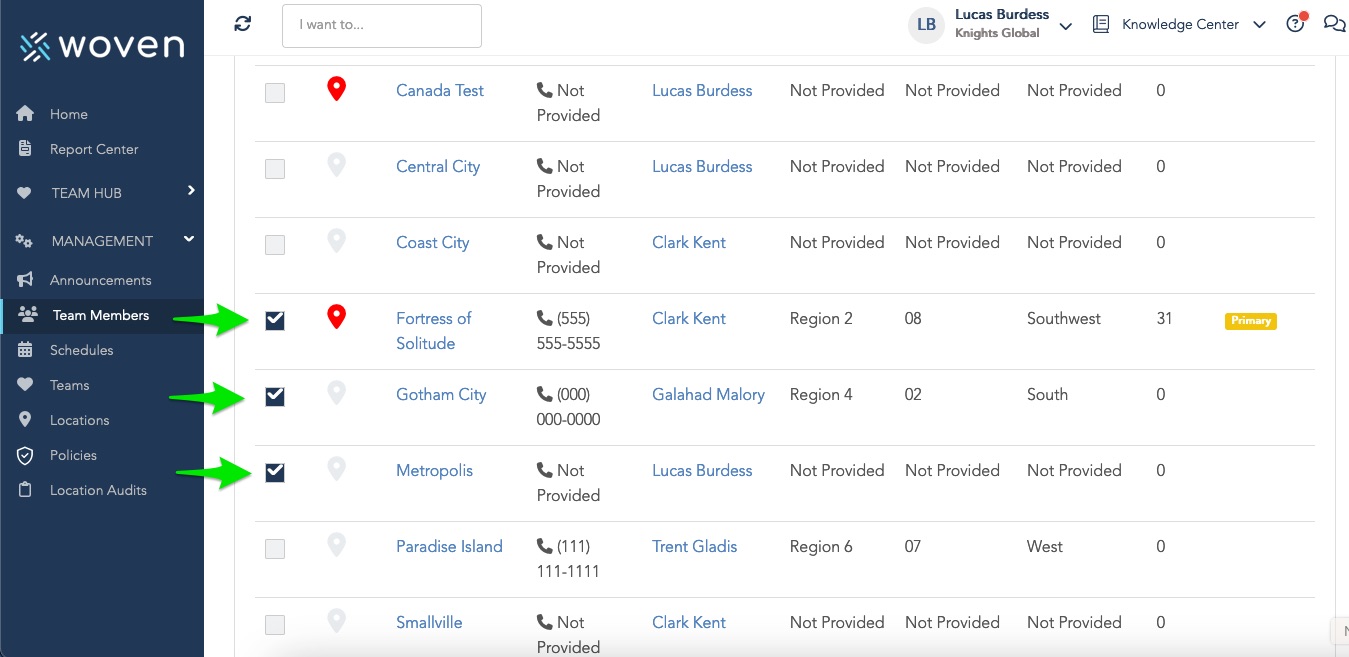The width and height of the screenshot is (1349, 657).
Task: Open Trent Gladis's profile link
Action: tap(695, 546)
